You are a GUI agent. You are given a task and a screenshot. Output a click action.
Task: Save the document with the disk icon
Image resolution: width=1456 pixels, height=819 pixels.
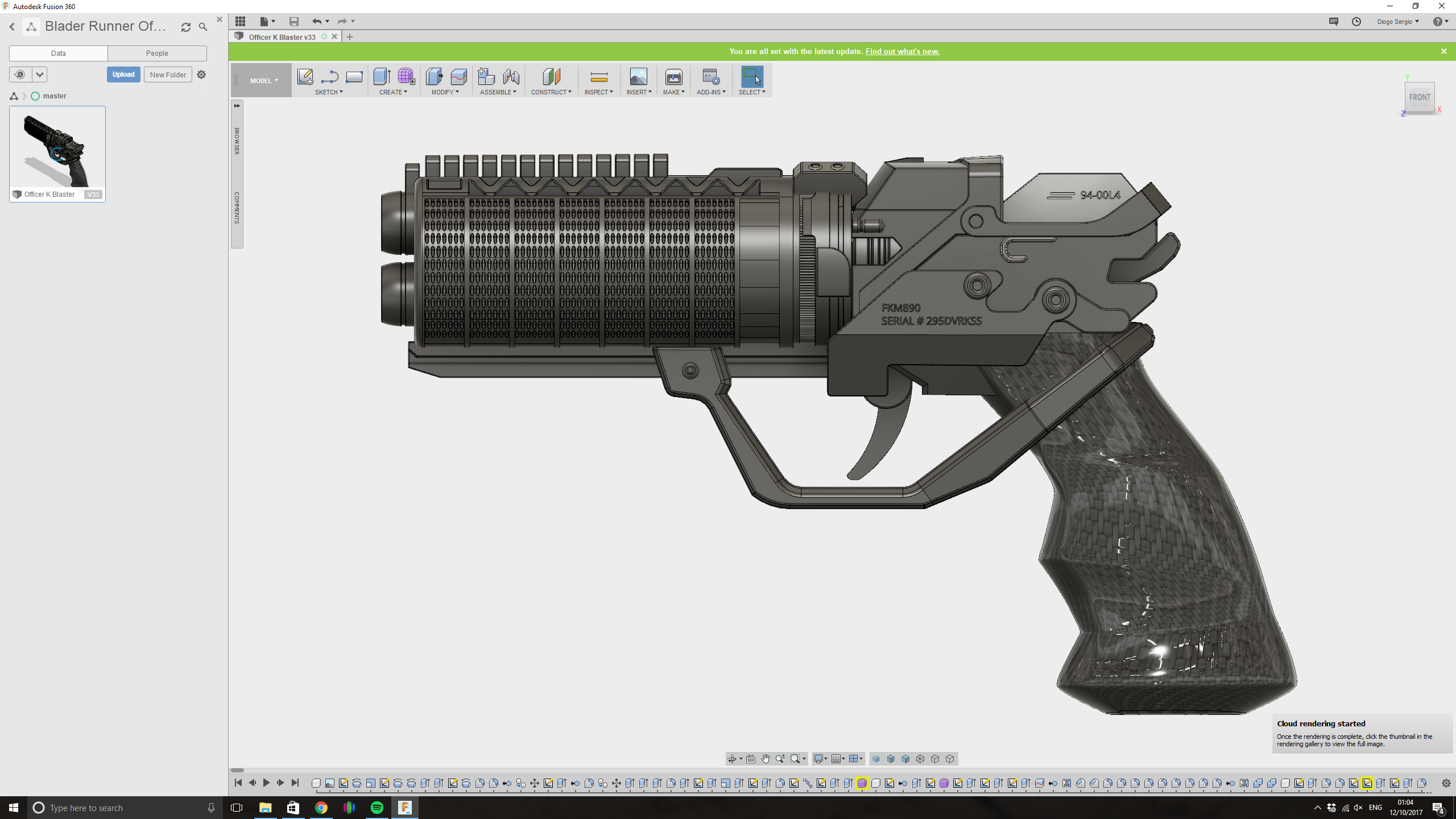(293, 21)
